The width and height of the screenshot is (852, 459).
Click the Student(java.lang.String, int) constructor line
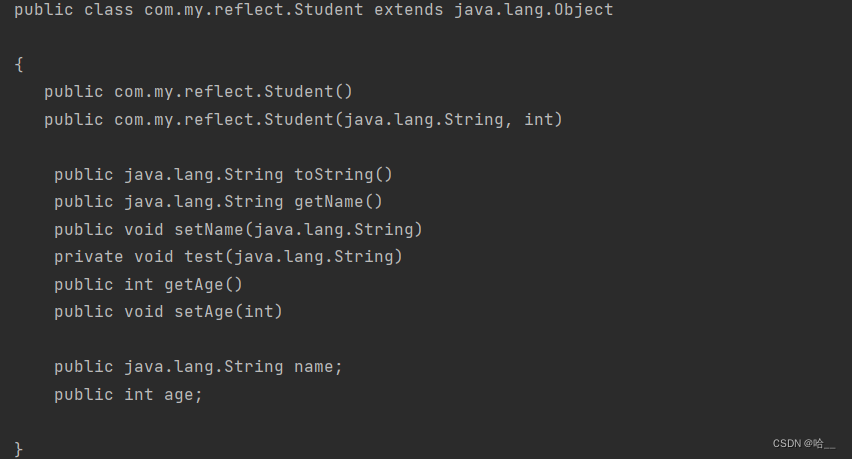(x=303, y=120)
